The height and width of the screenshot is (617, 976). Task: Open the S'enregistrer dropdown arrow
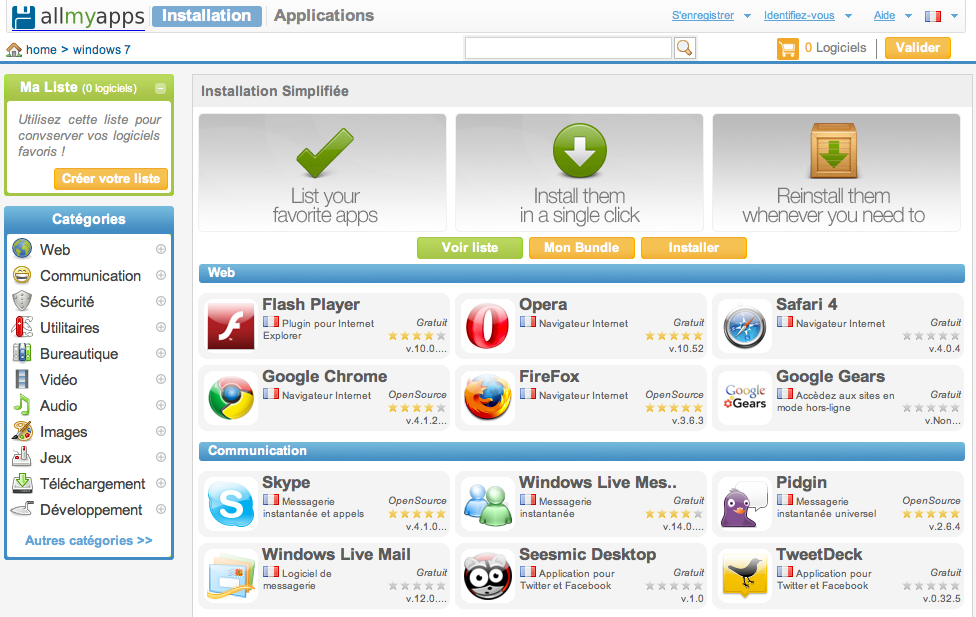[x=748, y=16]
